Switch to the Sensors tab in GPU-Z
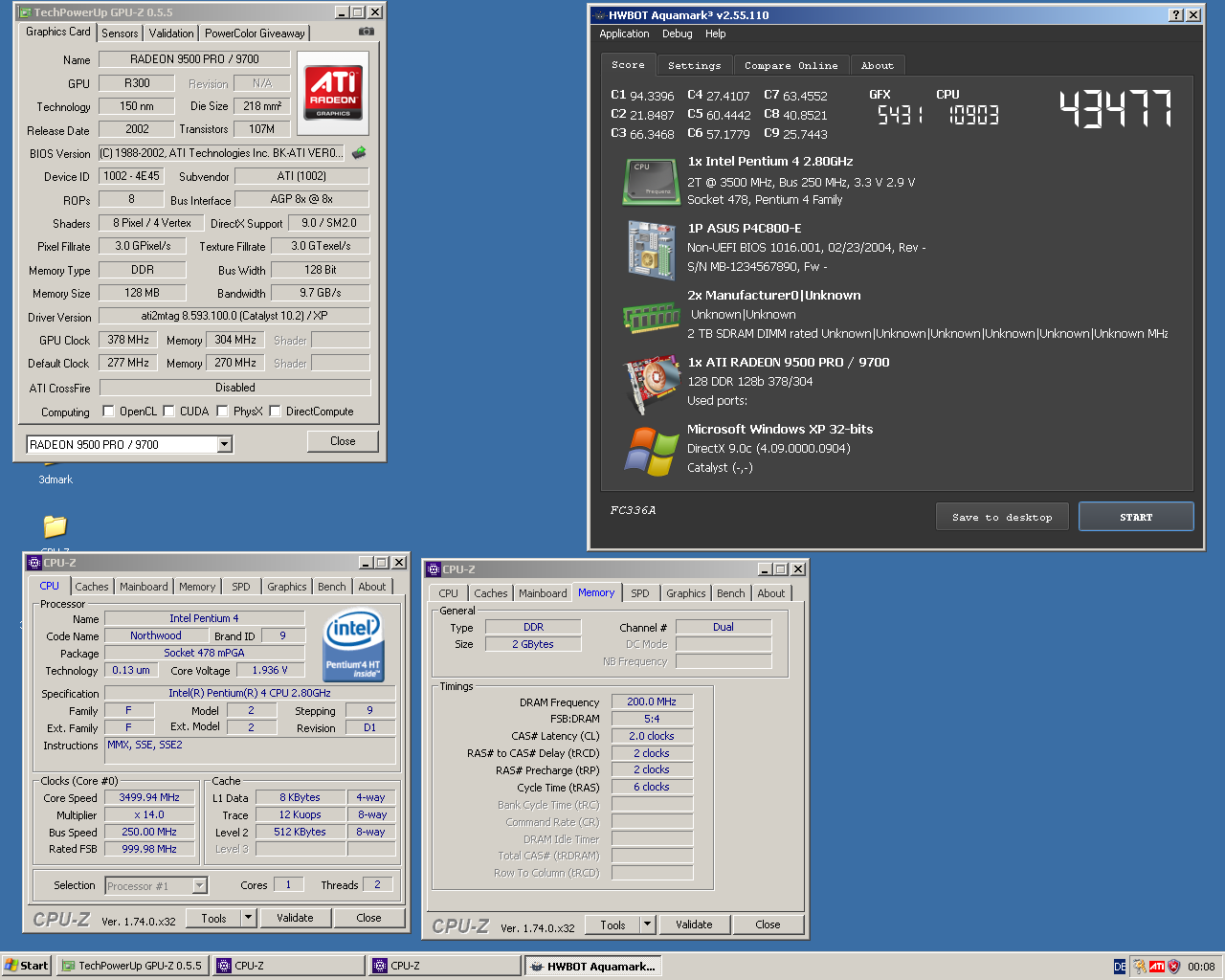The image size is (1225, 980). click(x=120, y=33)
